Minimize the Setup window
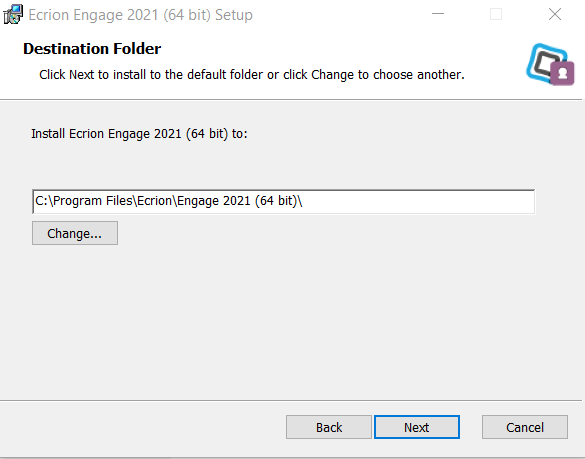Screen dimensions: 585x459 [x=438, y=14]
